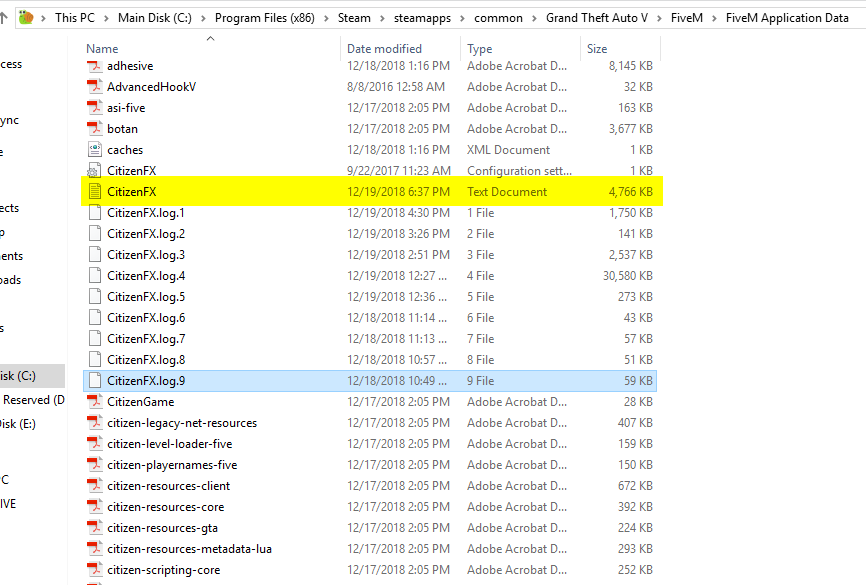Expand the chevron after This PC

pos(106,18)
